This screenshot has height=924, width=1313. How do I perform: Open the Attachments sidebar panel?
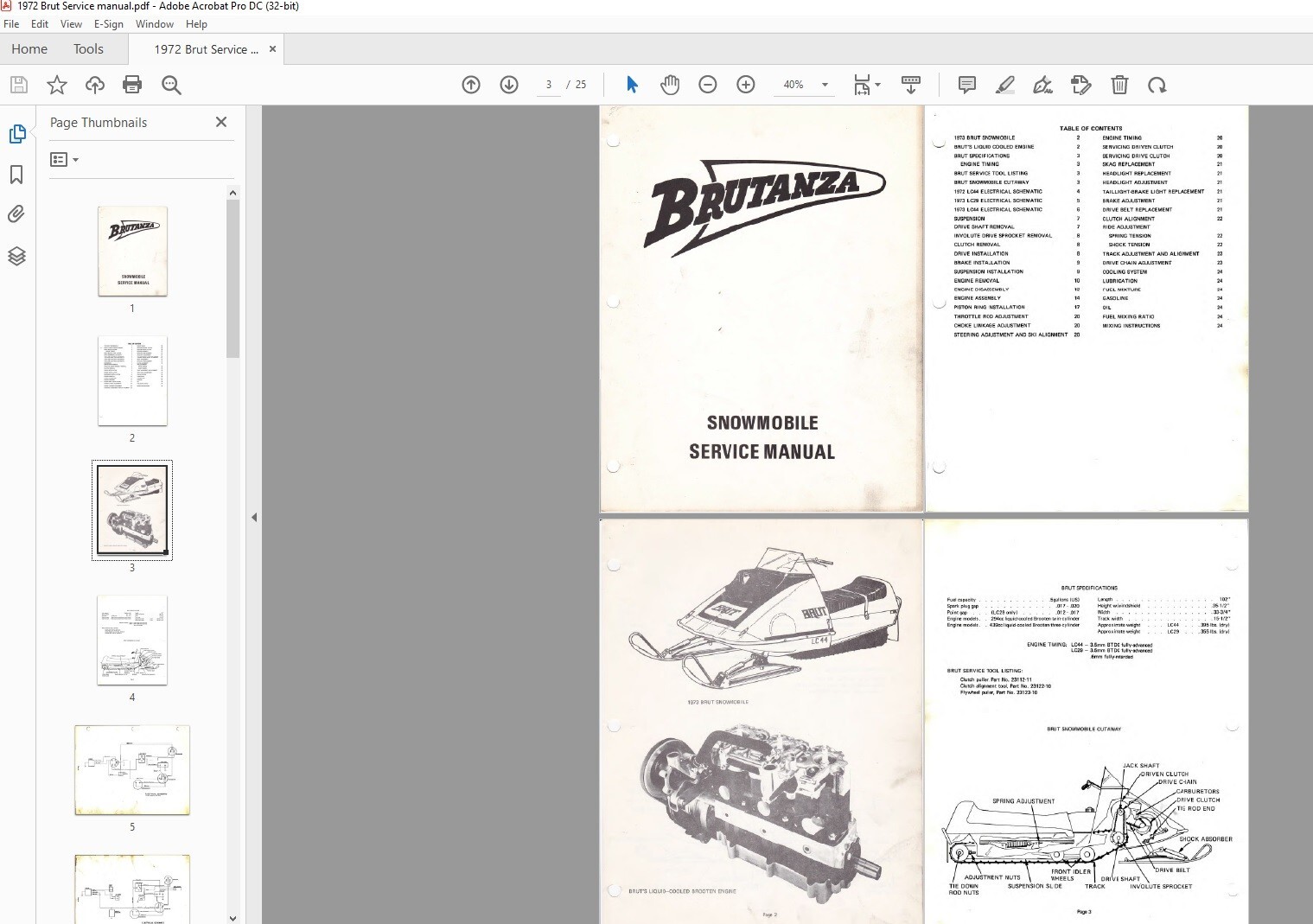click(x=17, y=214)
